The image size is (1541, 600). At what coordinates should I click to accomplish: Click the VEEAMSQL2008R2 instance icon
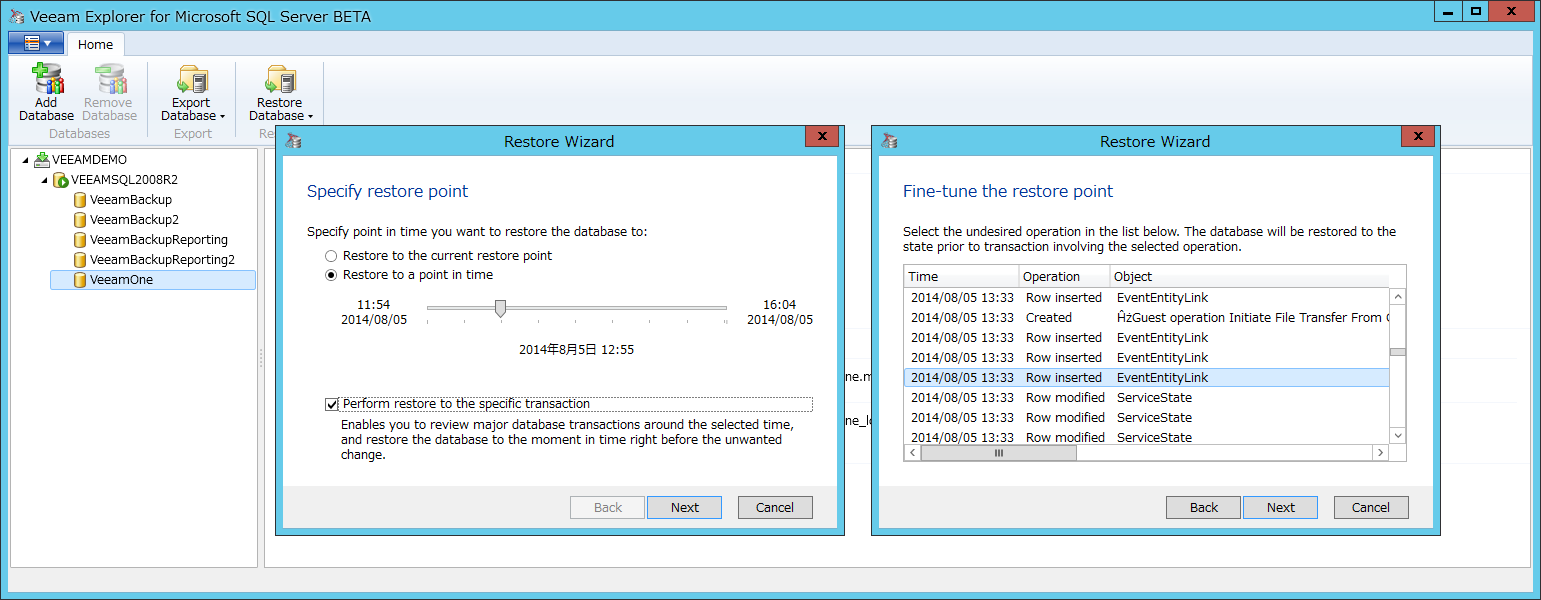60,180
